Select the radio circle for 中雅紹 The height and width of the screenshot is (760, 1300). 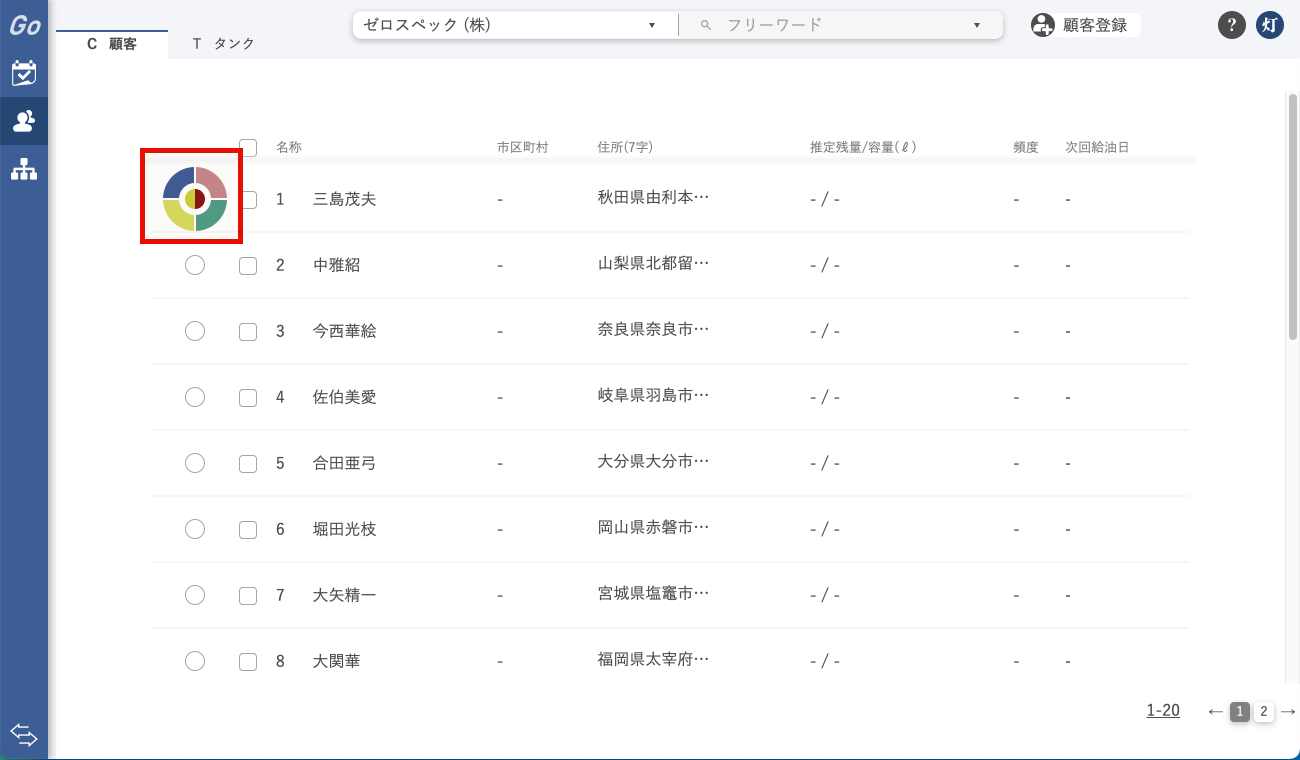pos(195,265)
